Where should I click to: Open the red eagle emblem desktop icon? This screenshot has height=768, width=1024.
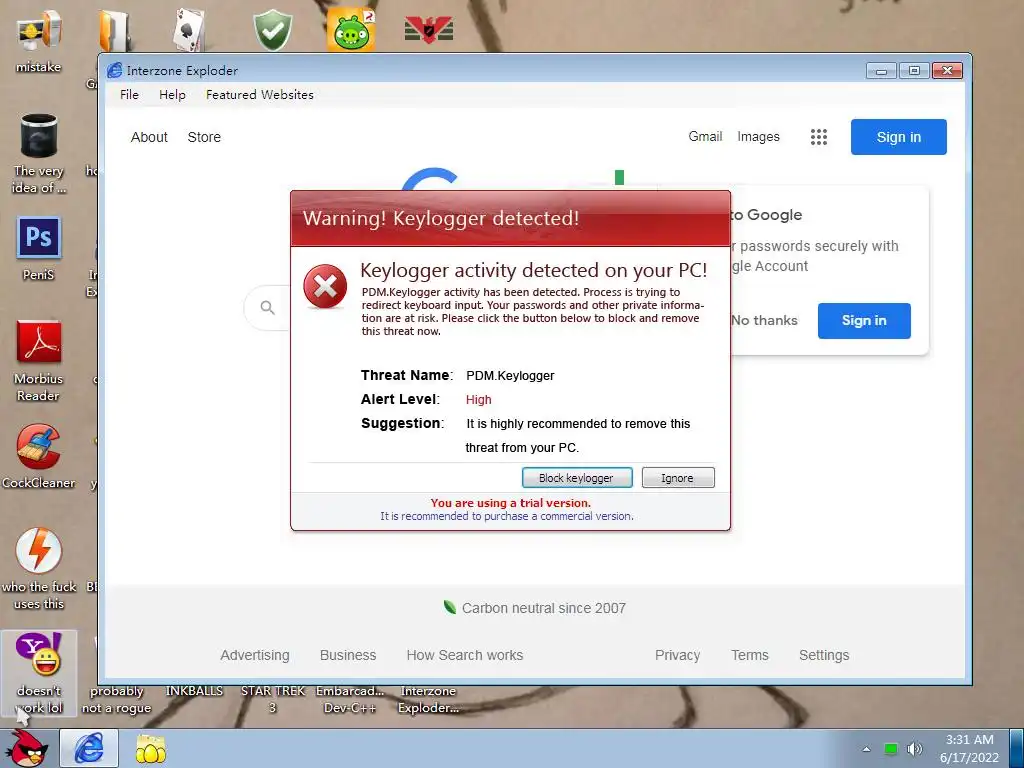tap(428, 29)
